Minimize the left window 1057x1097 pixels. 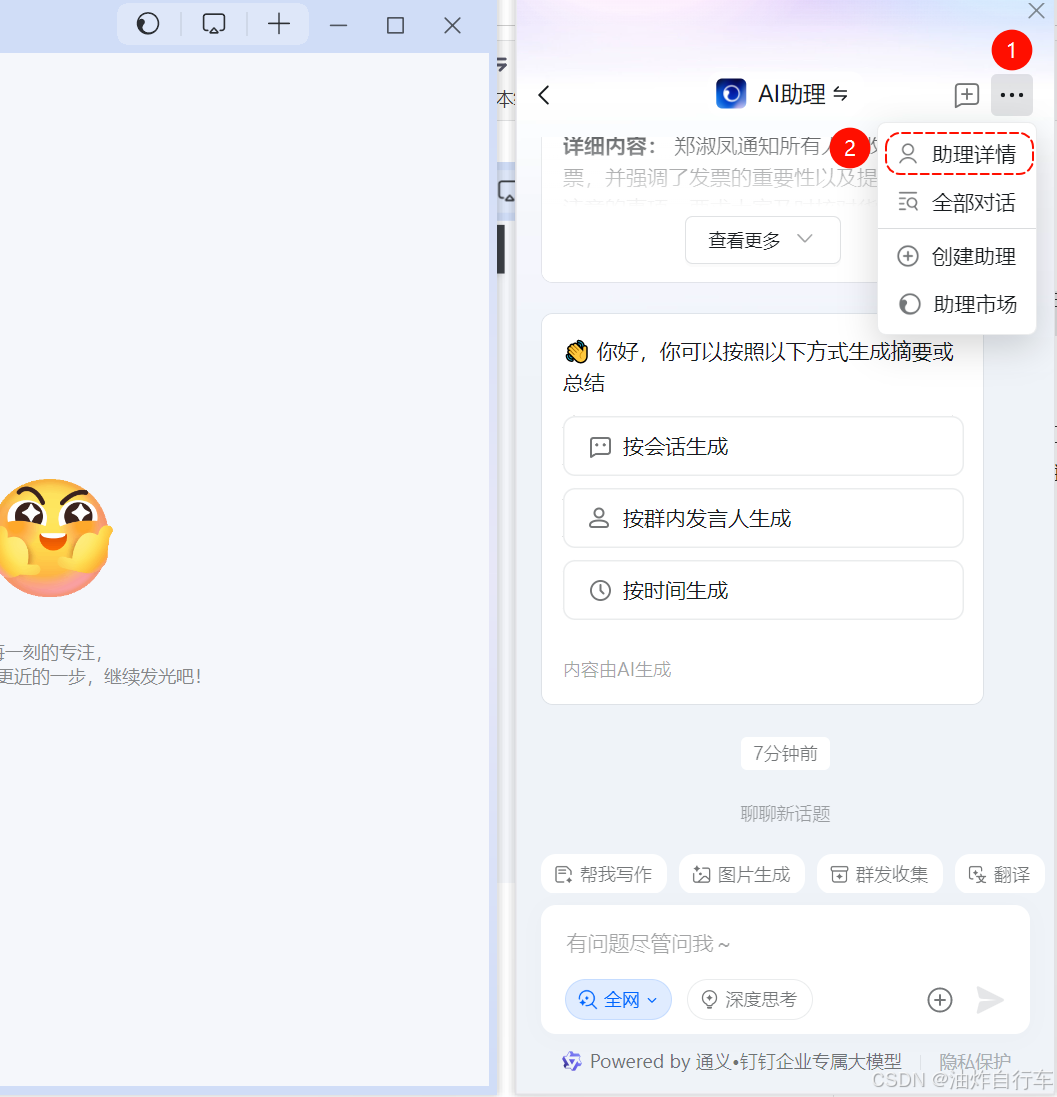pos(339,26)
